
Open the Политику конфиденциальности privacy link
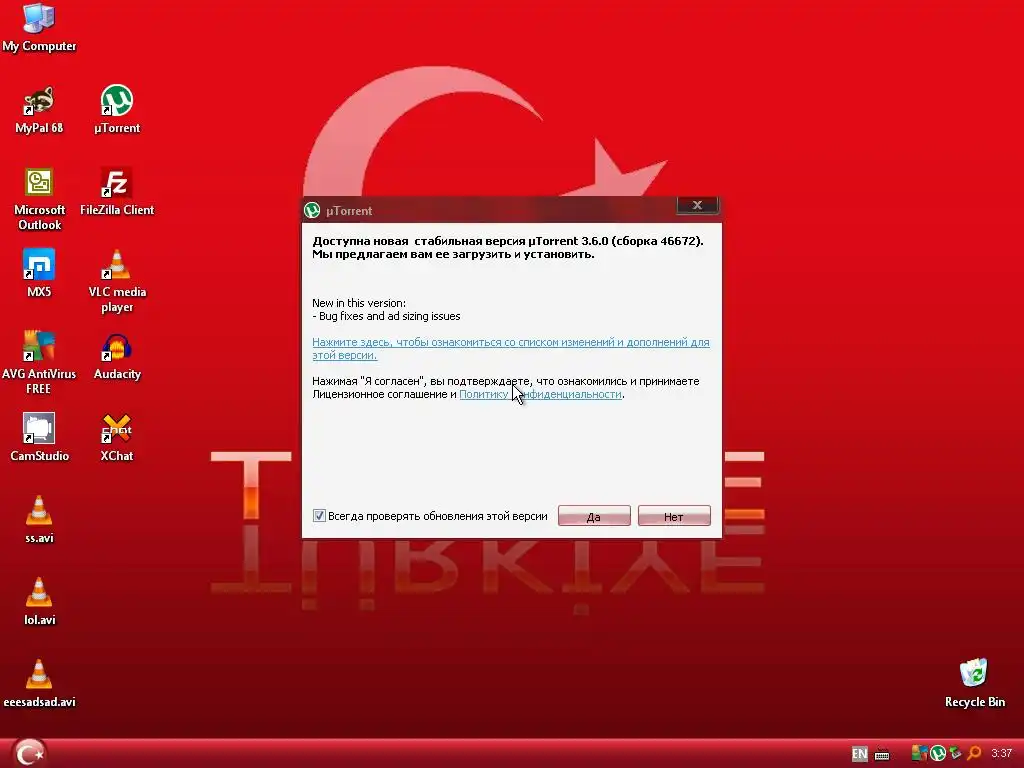(540, 394)
